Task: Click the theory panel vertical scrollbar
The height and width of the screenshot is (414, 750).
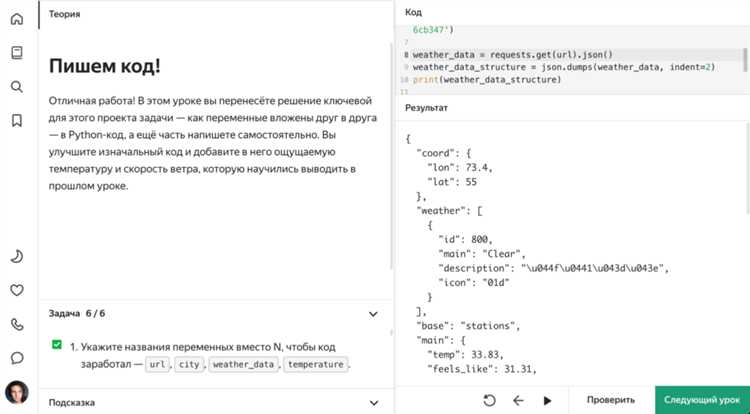Action: click(x=392, y=155)
